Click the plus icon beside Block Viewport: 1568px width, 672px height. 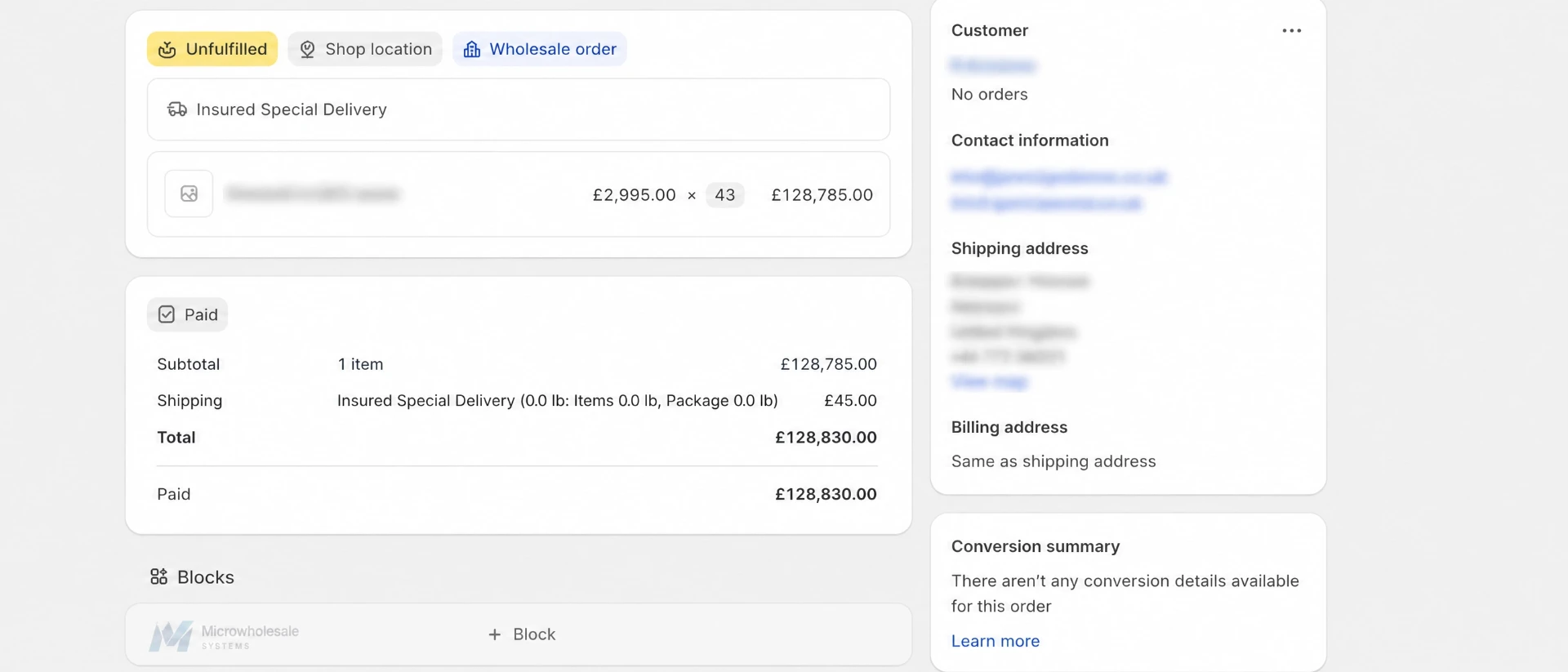(x=494, y=634)
